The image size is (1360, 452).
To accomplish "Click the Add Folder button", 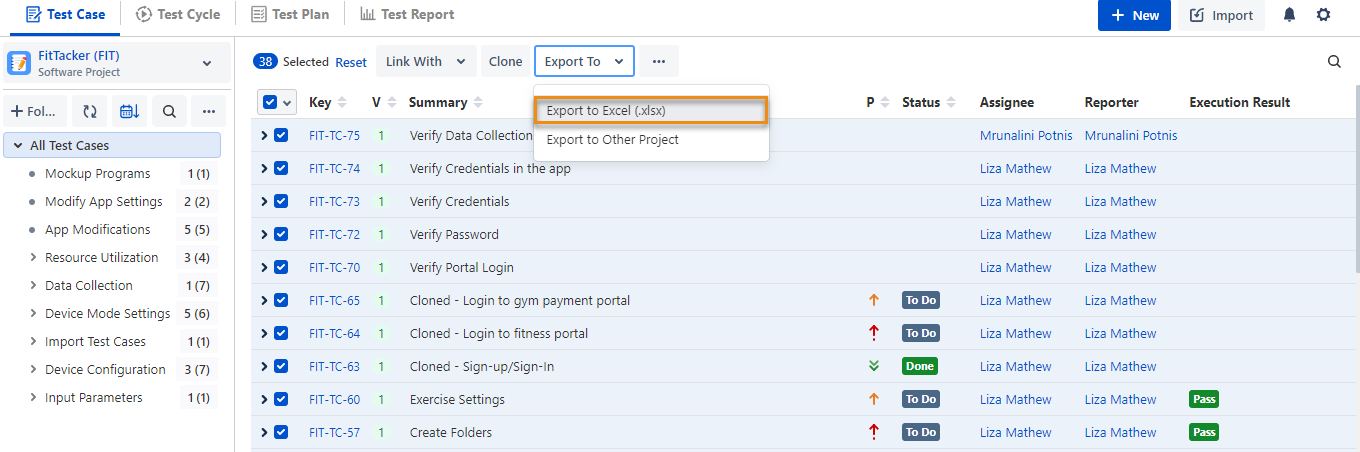I will [36, 112].
